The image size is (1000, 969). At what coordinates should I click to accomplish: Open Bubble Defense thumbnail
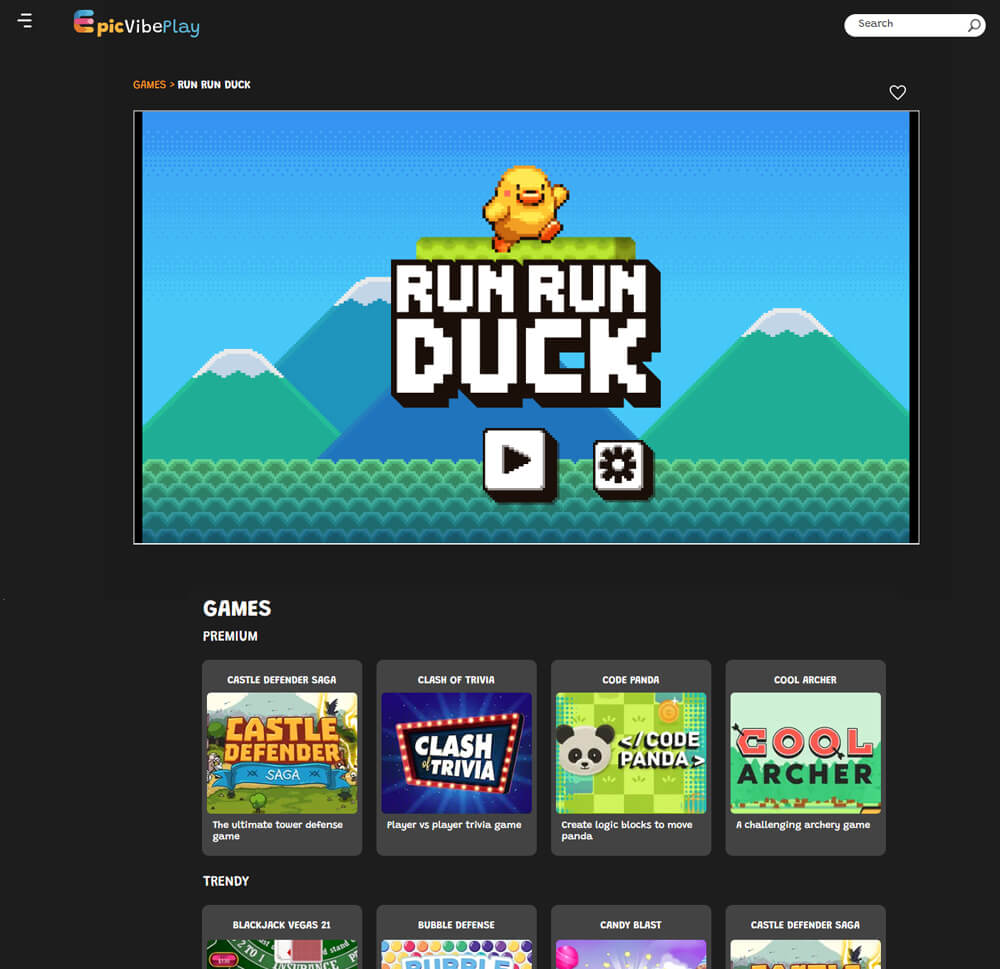pos(456,954)
